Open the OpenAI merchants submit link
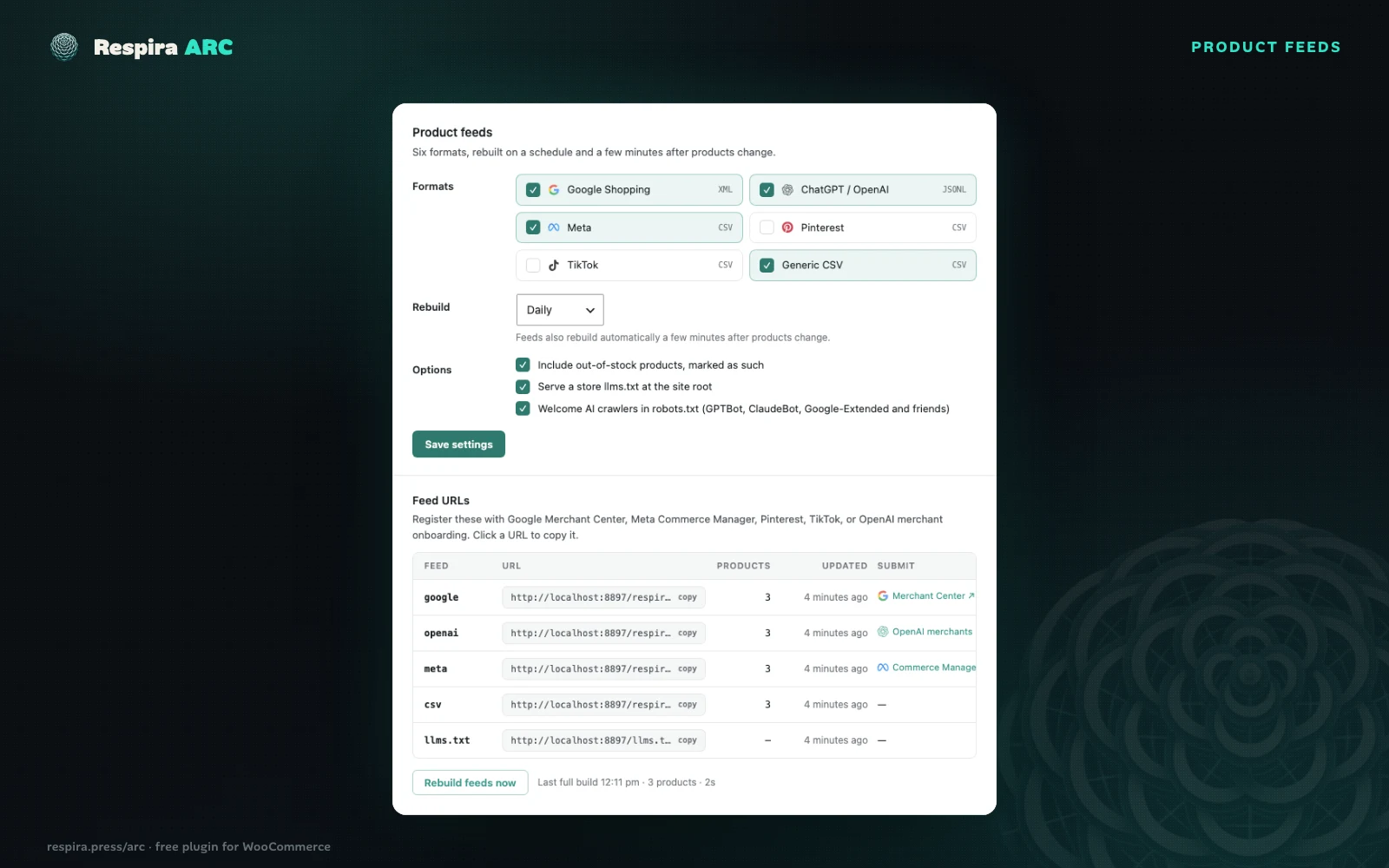 932,632
